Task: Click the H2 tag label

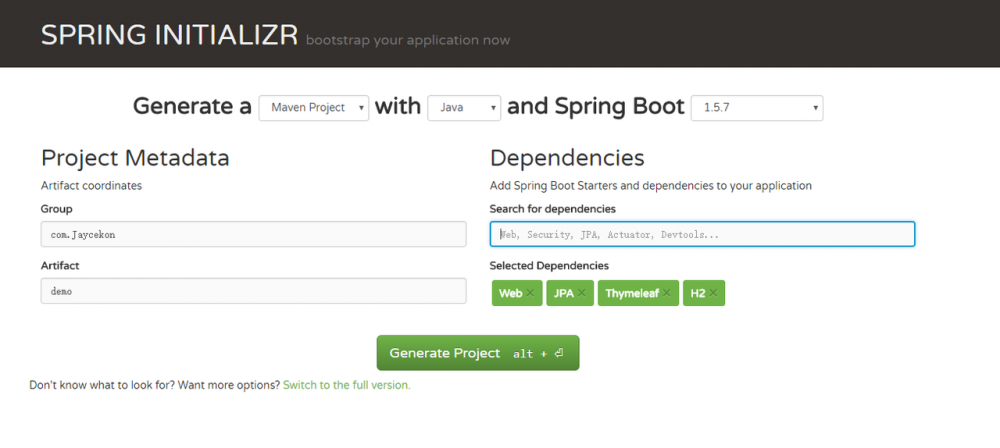Action: pyautogui.click(x=697, y=293)
